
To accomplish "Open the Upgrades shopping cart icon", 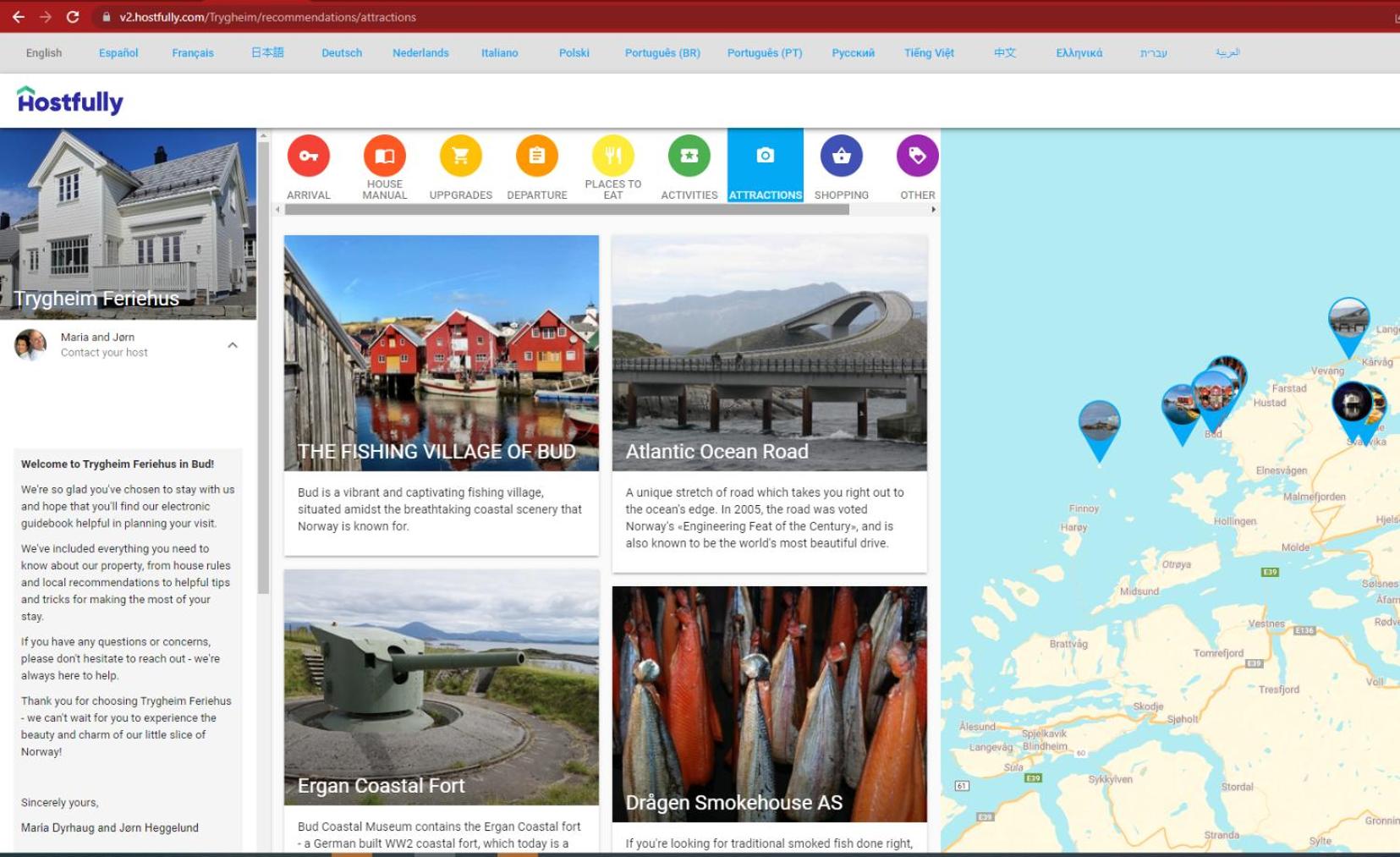I will click(x=461, y=157).
